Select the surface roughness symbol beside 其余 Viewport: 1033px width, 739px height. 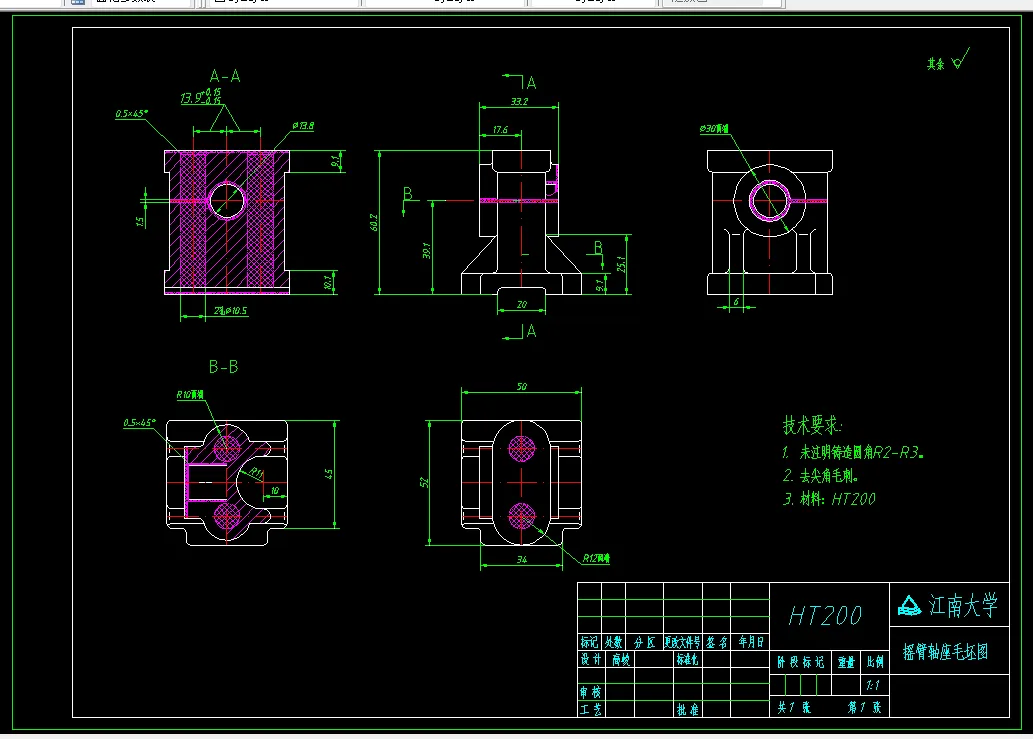(x=961, y=59)
